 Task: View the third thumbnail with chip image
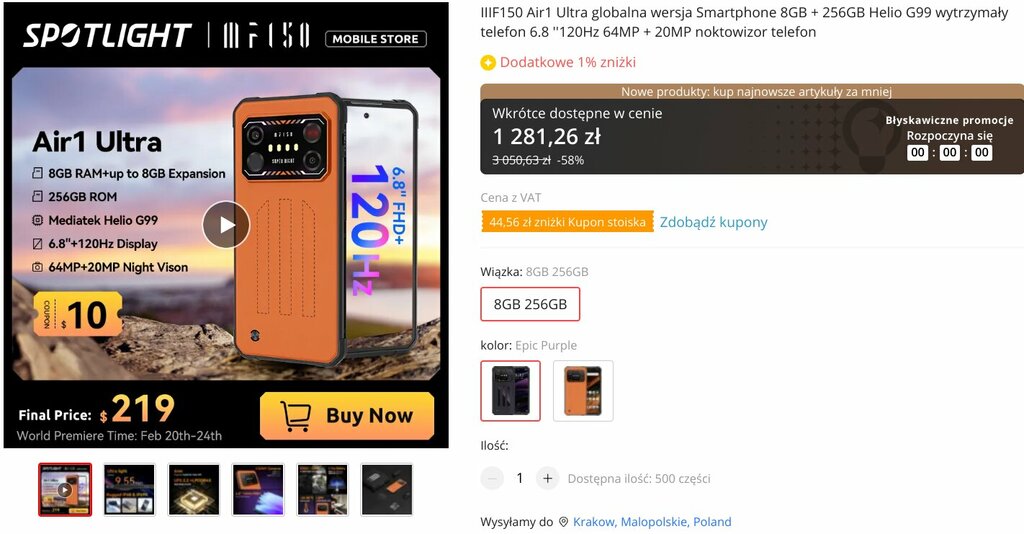point(194,490)
